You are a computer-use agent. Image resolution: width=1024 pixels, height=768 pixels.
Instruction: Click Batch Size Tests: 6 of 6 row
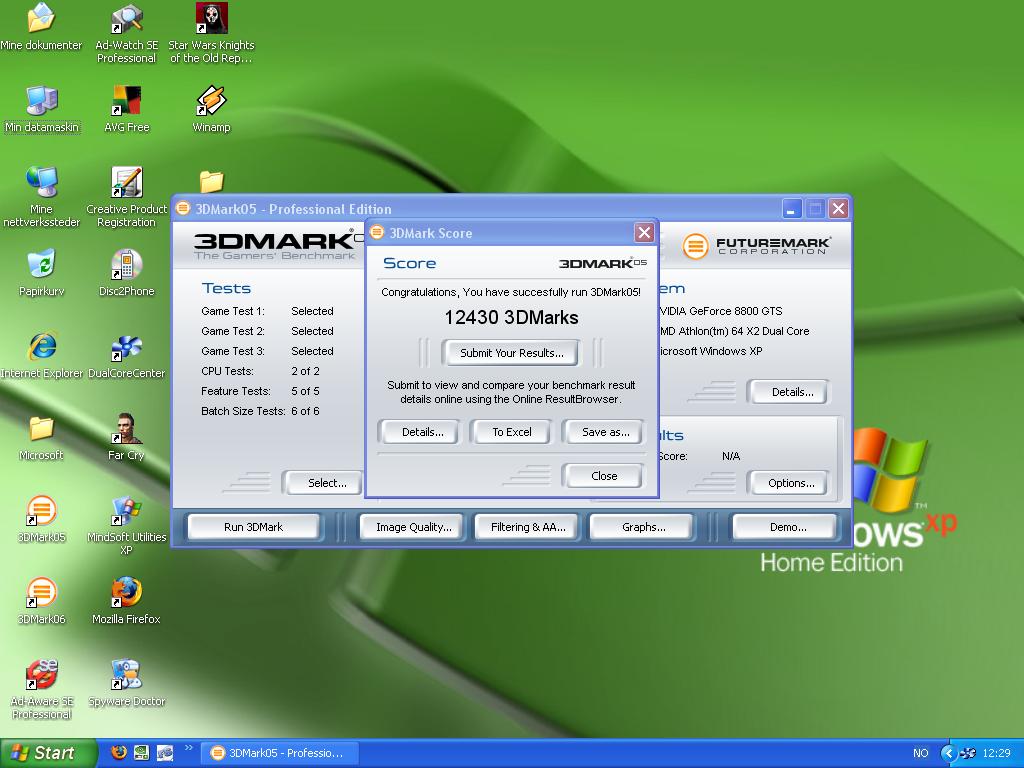click(x=261, y=411)
